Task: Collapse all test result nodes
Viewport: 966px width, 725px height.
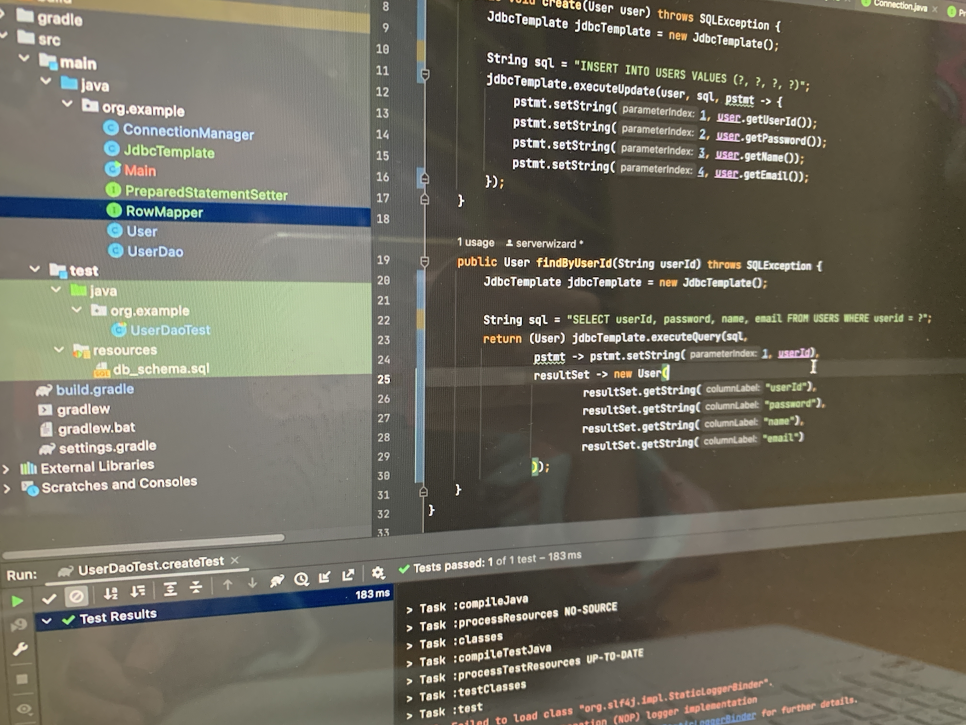Action: click(196, 588)
